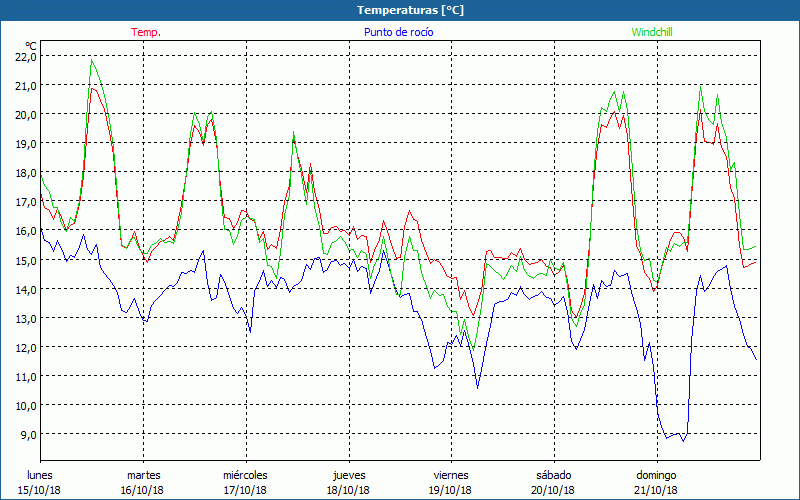Click the lunes day label
The height and width of the screenshot is (500, 800).
(x=40, y=475)
